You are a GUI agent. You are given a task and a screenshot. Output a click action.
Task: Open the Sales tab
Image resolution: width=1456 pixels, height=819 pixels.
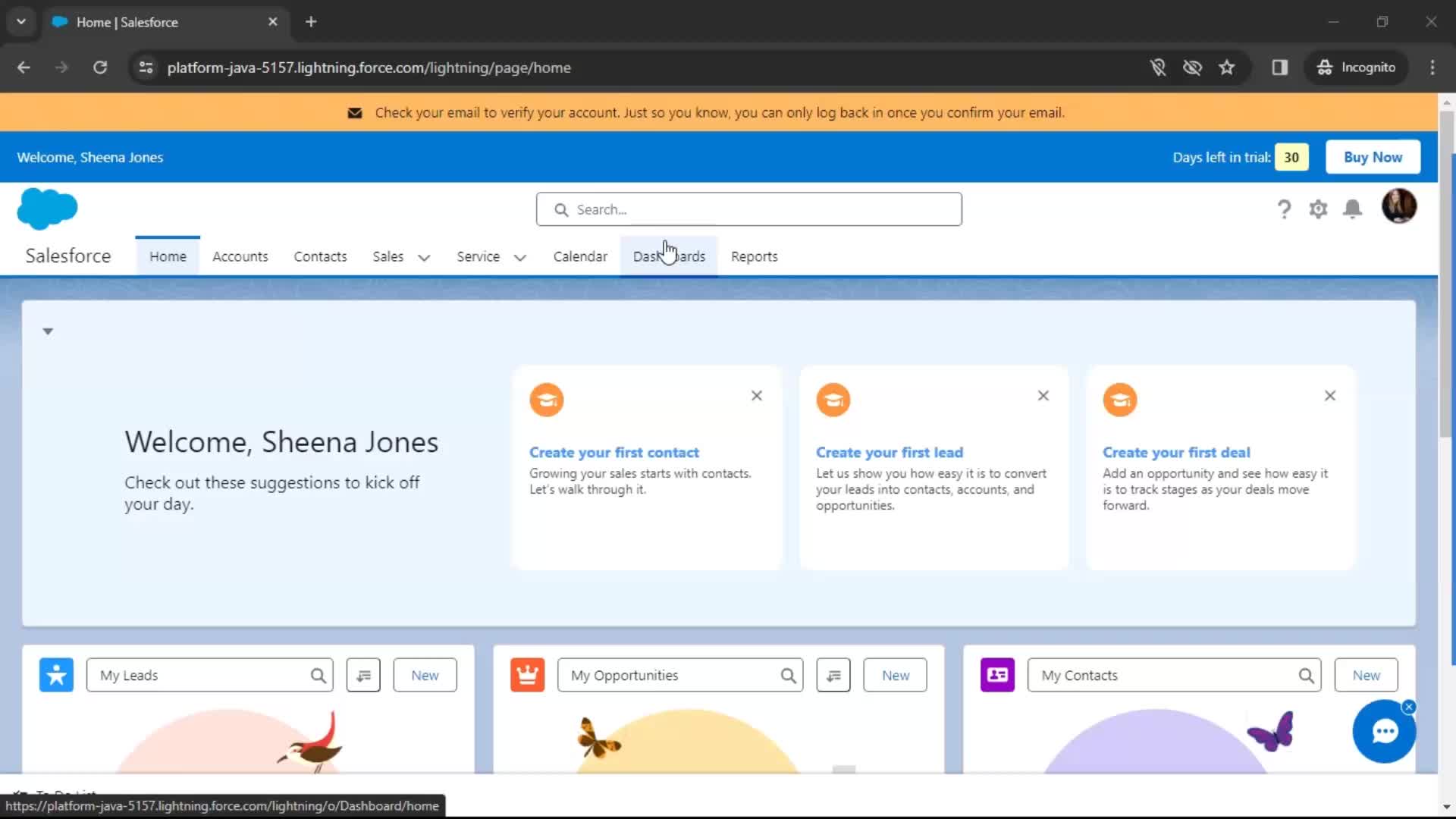[388, 256]
